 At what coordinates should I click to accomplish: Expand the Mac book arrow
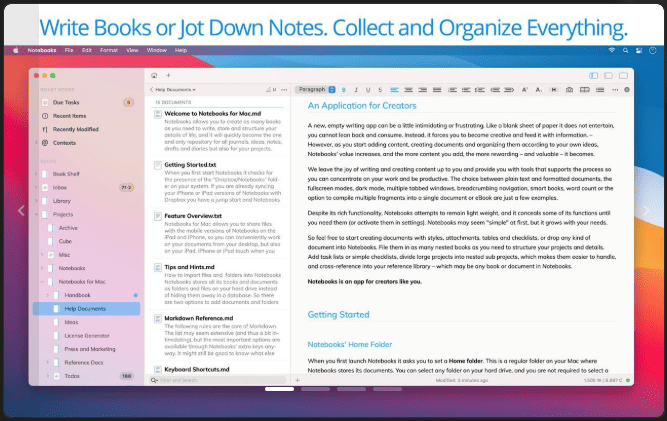(42, 255)
